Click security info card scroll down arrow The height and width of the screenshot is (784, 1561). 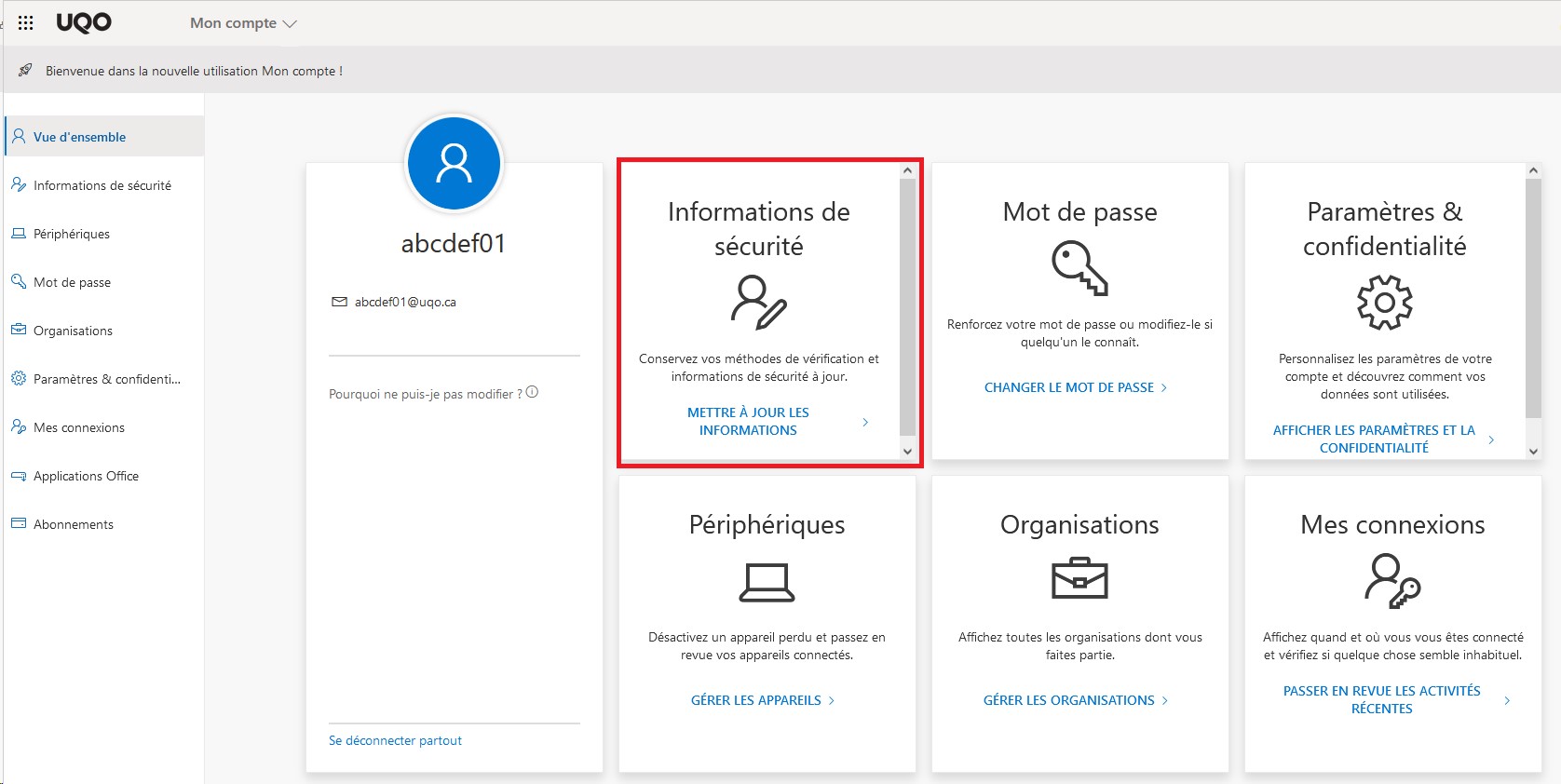907,452
